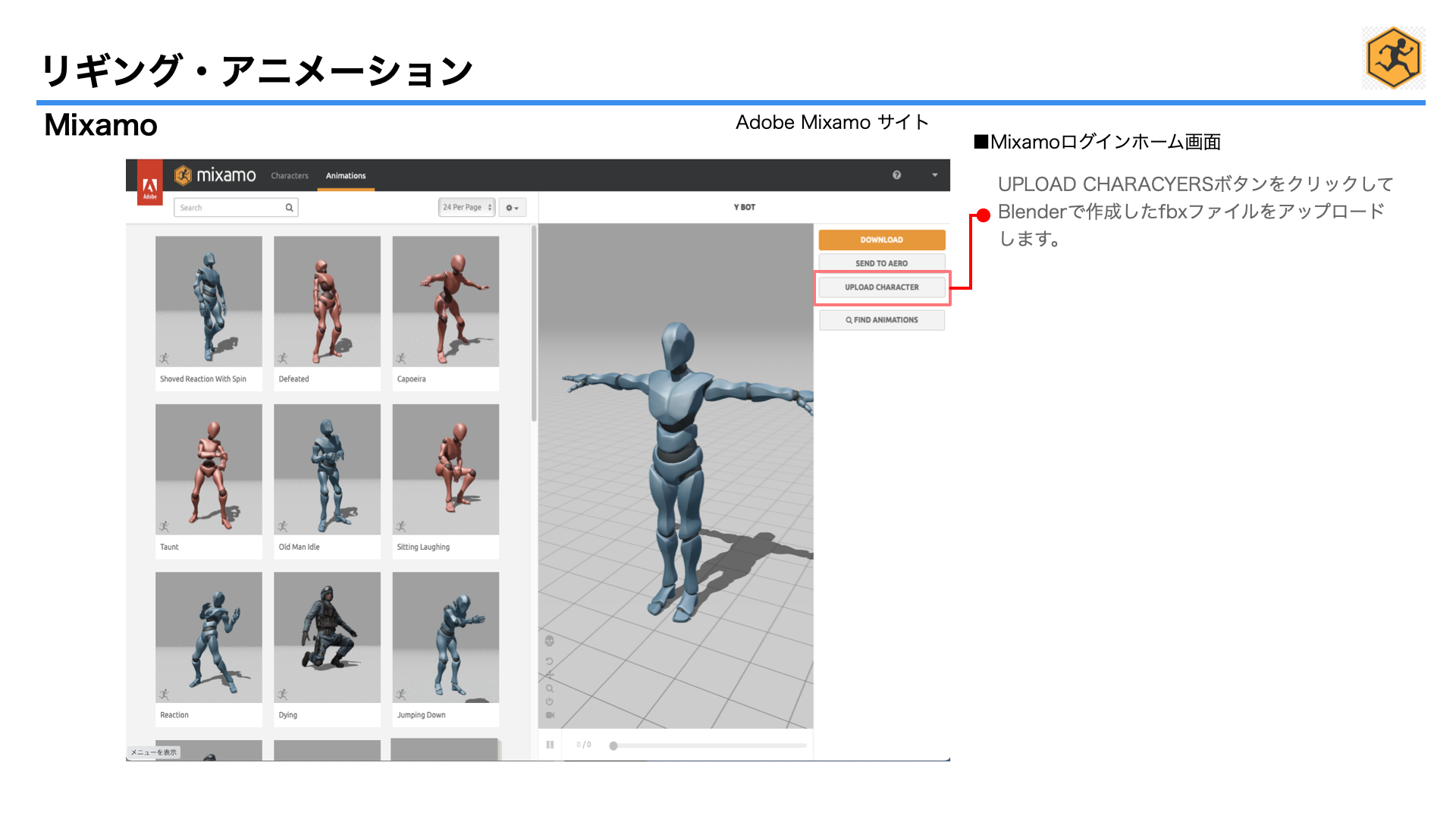
Task: Click the running figure icon on Dying card
Action: [283, 695]
